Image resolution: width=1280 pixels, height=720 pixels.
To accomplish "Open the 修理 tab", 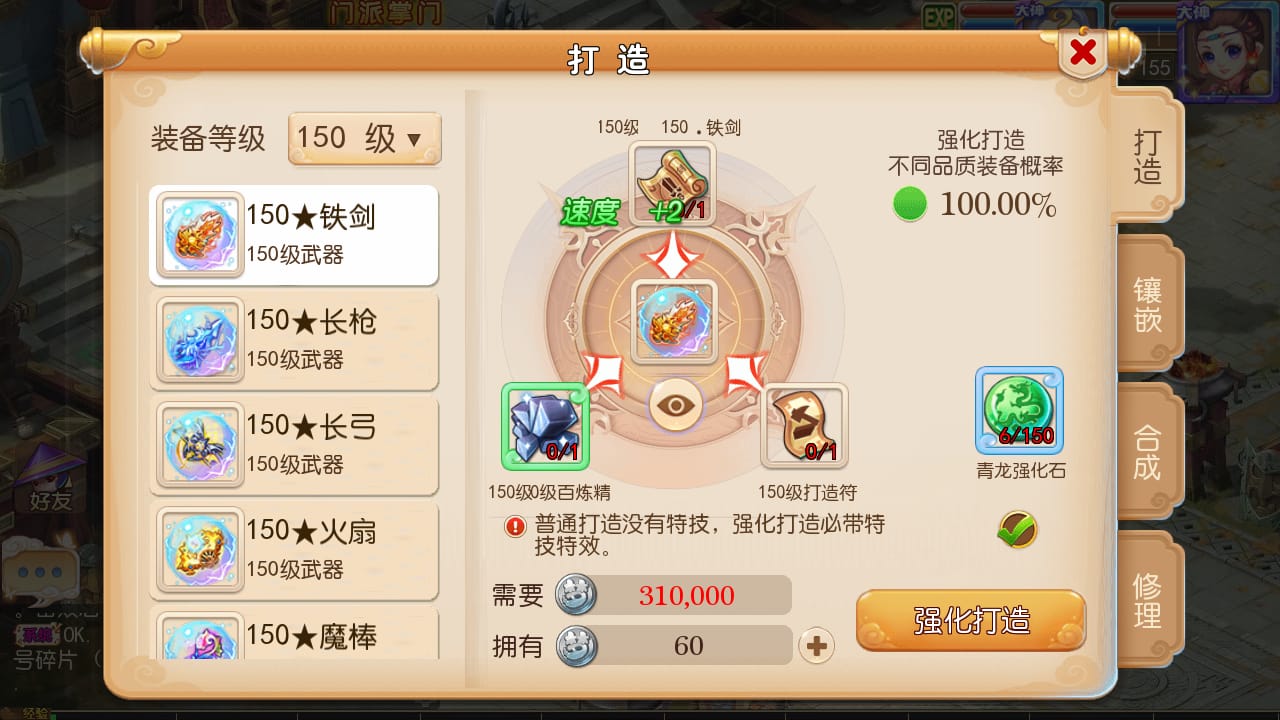I will click(1147, 598).
